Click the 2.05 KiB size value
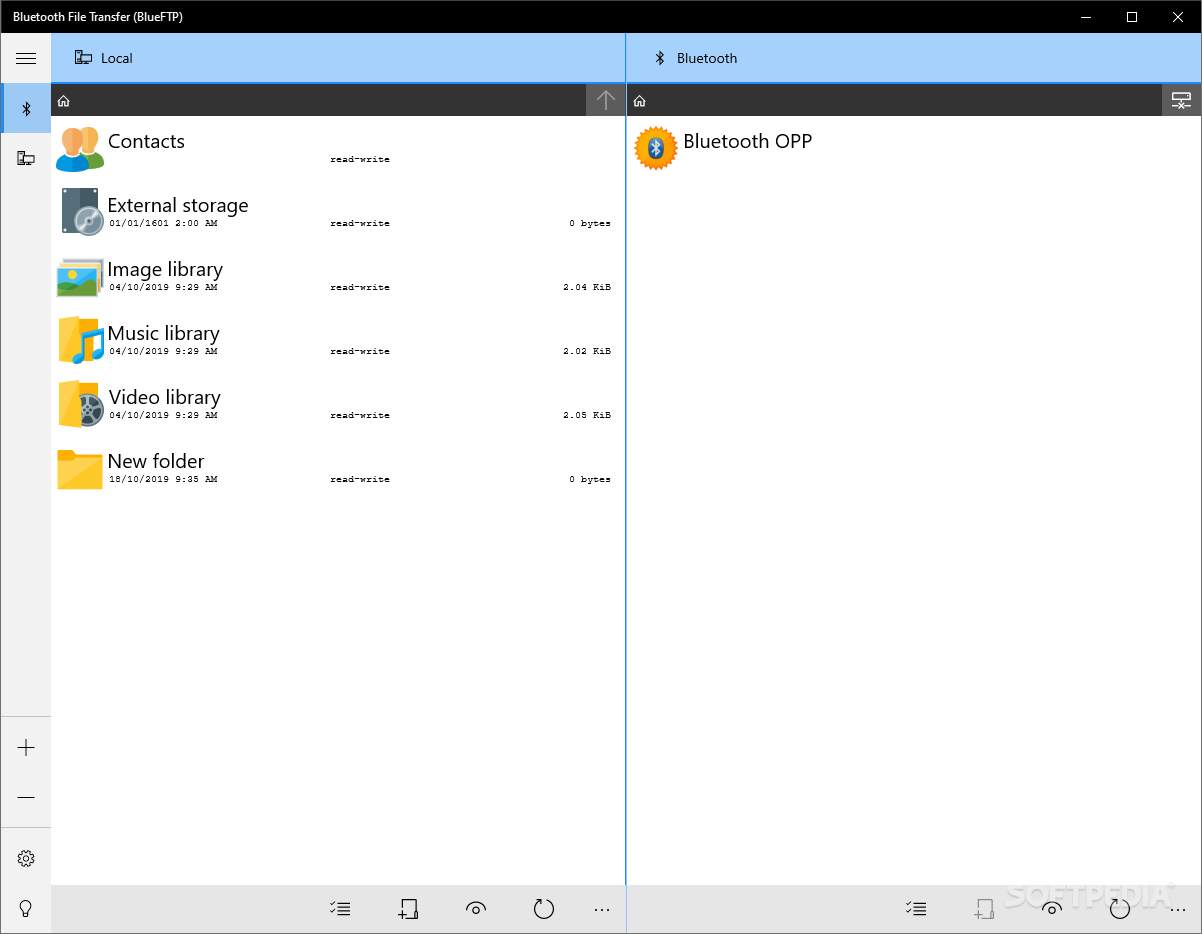This screenshot has width=1202, height=934. click(x=587, y=415)
